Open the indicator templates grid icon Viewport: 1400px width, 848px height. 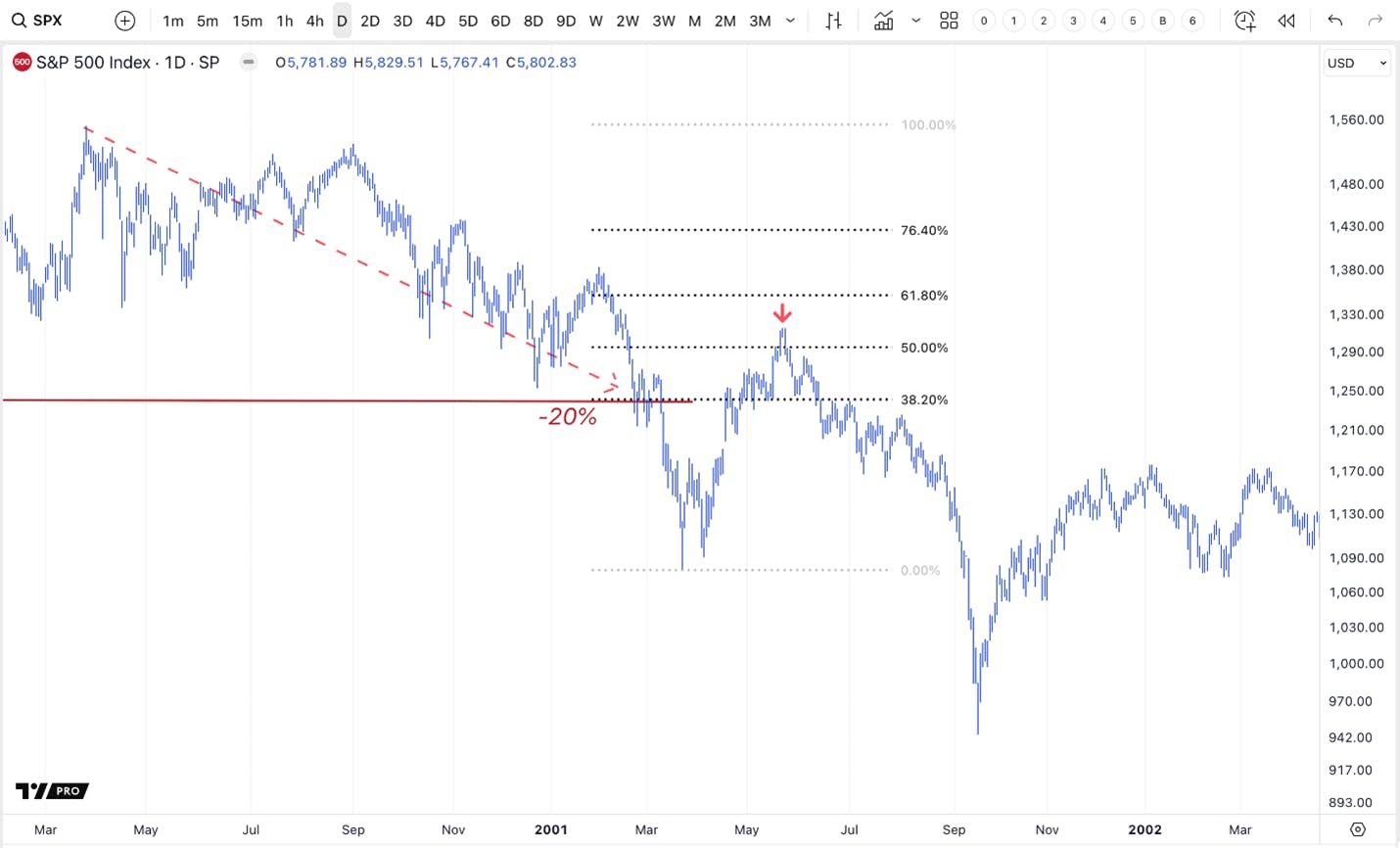[949, 21]
